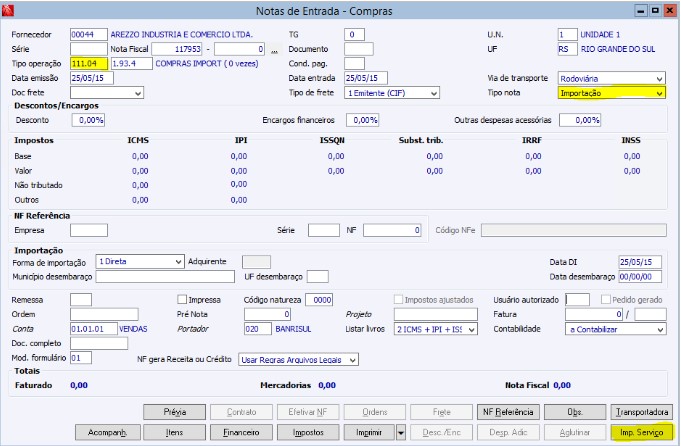Click the NF Referência button
681x446 pixels.
point(508,412)
